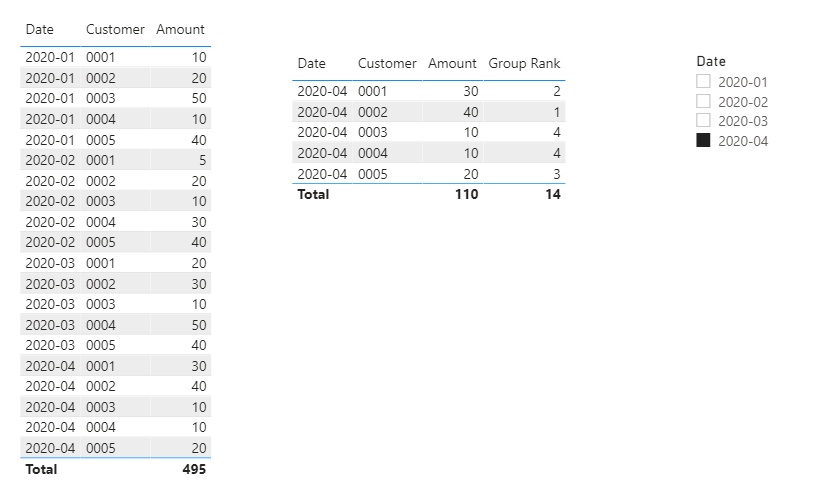Sort right table by Date header
834x480 pixels.
tap(312, 63)
